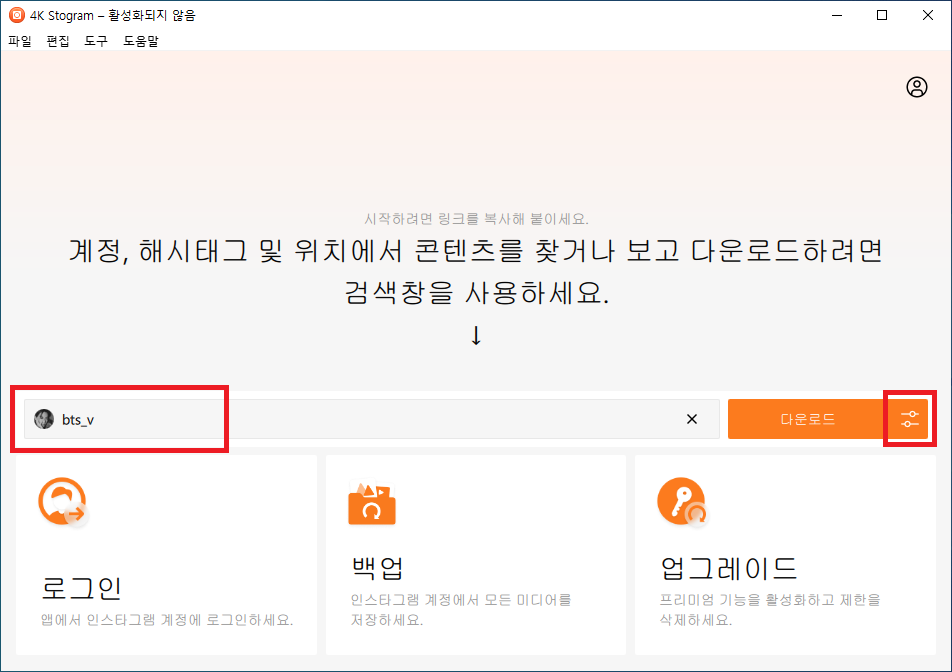Click the 백업 folder icon
Screen dimensions: 952x672
pos(372,503)
